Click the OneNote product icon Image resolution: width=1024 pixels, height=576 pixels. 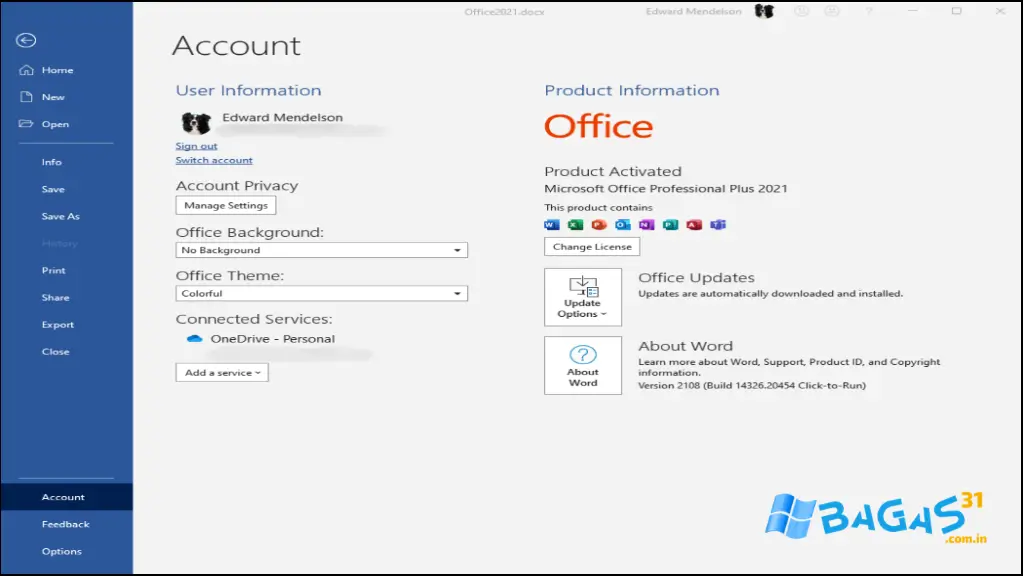[647, 224]
